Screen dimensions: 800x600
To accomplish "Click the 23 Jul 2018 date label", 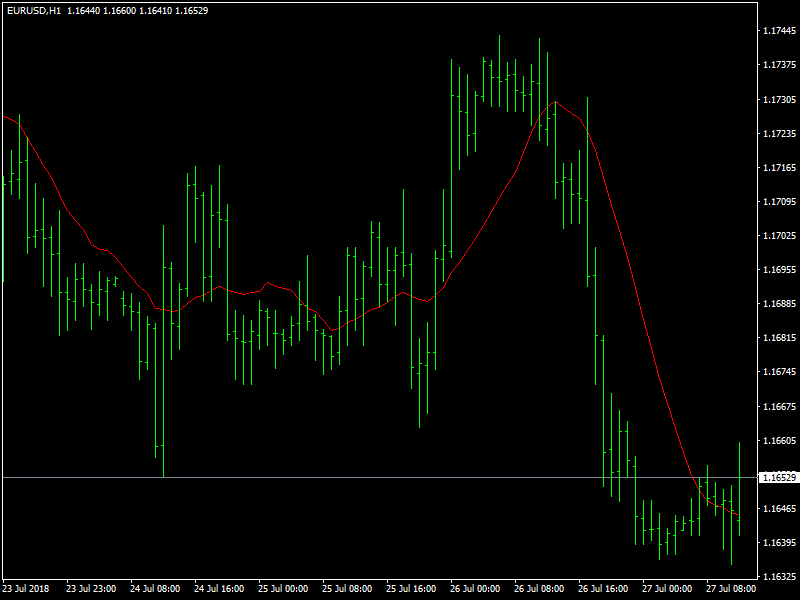I will point(27,588).
